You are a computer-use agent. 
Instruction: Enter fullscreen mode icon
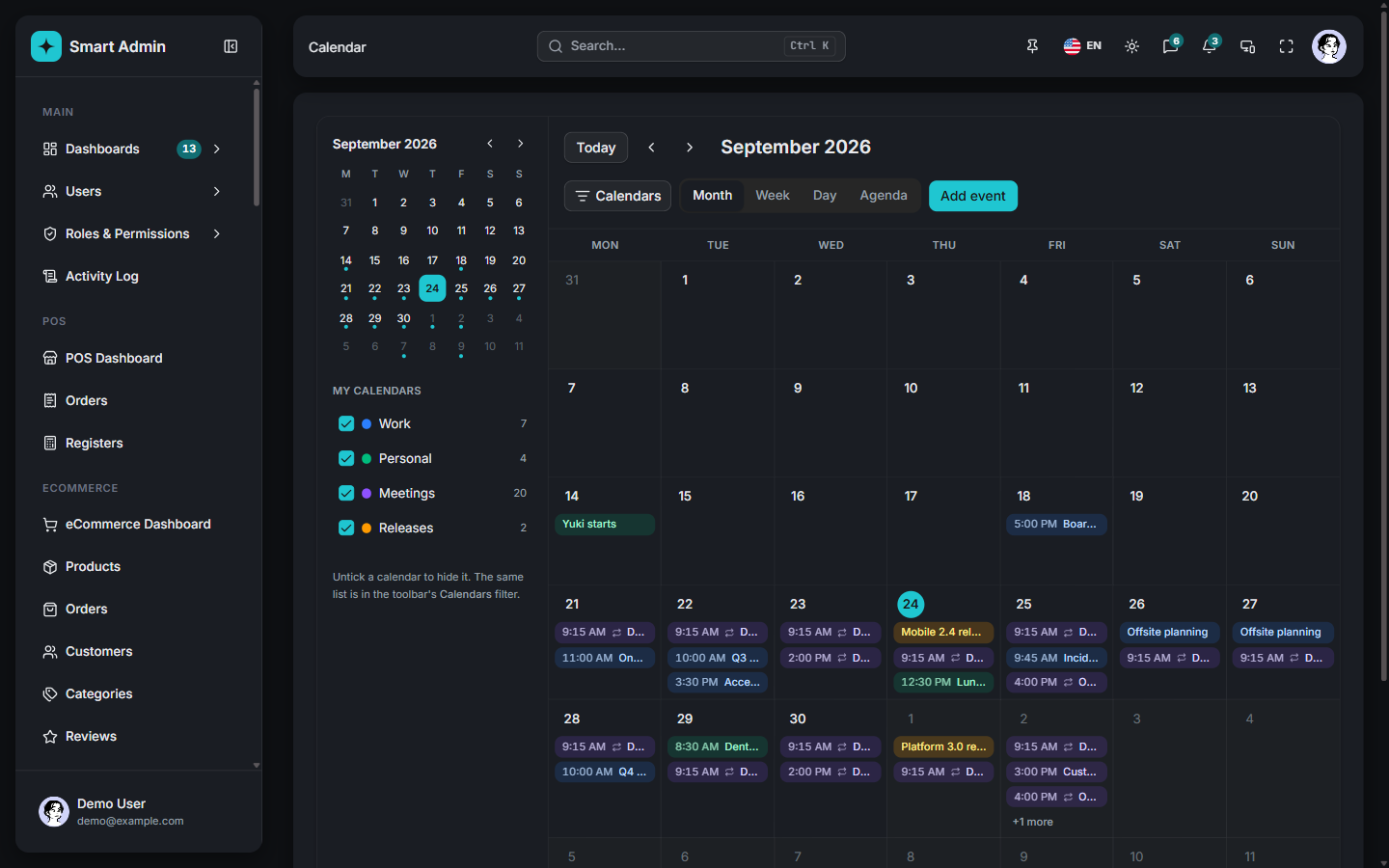coord(1286,46)
